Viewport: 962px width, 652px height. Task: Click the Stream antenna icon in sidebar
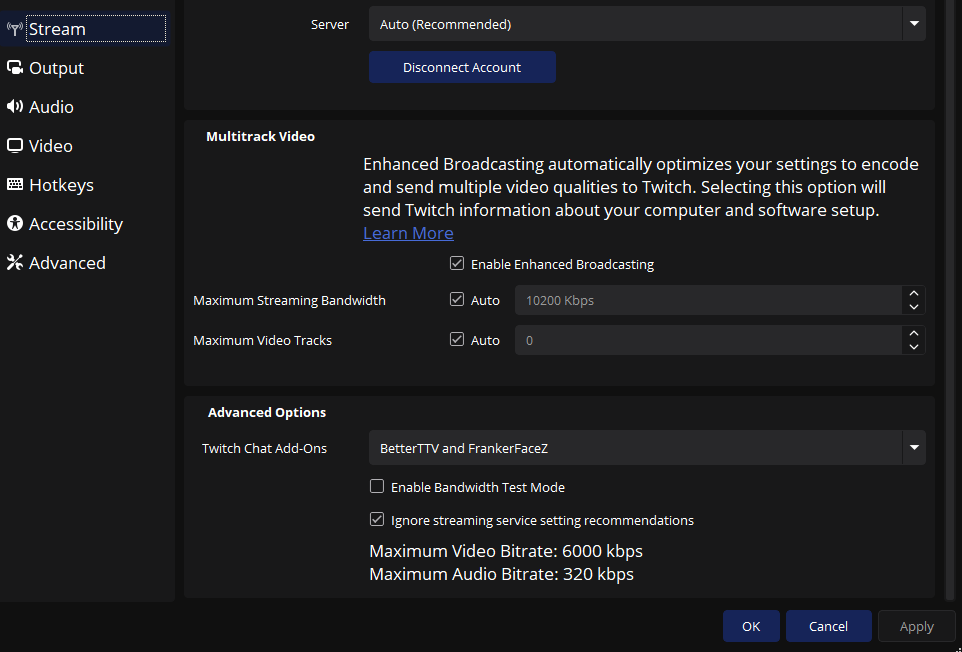pyautogui.click(x=15, y=28)
